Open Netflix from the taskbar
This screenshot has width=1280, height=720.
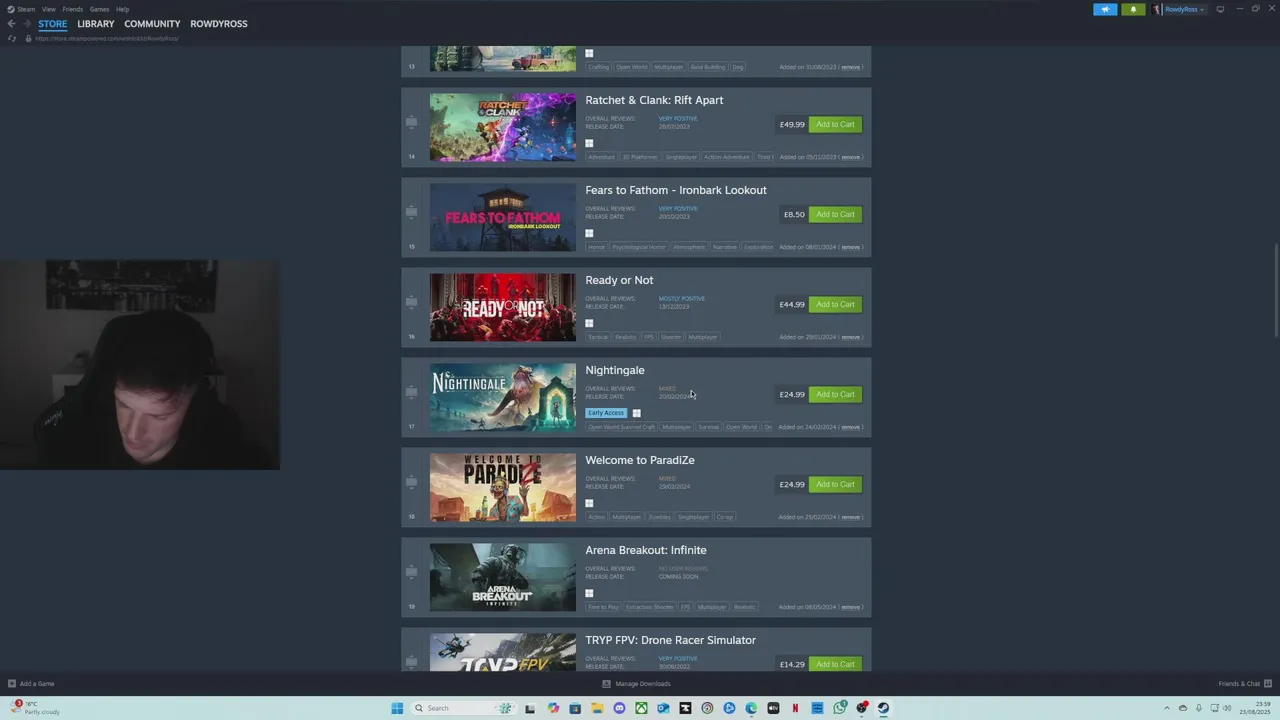coord(795,708)
